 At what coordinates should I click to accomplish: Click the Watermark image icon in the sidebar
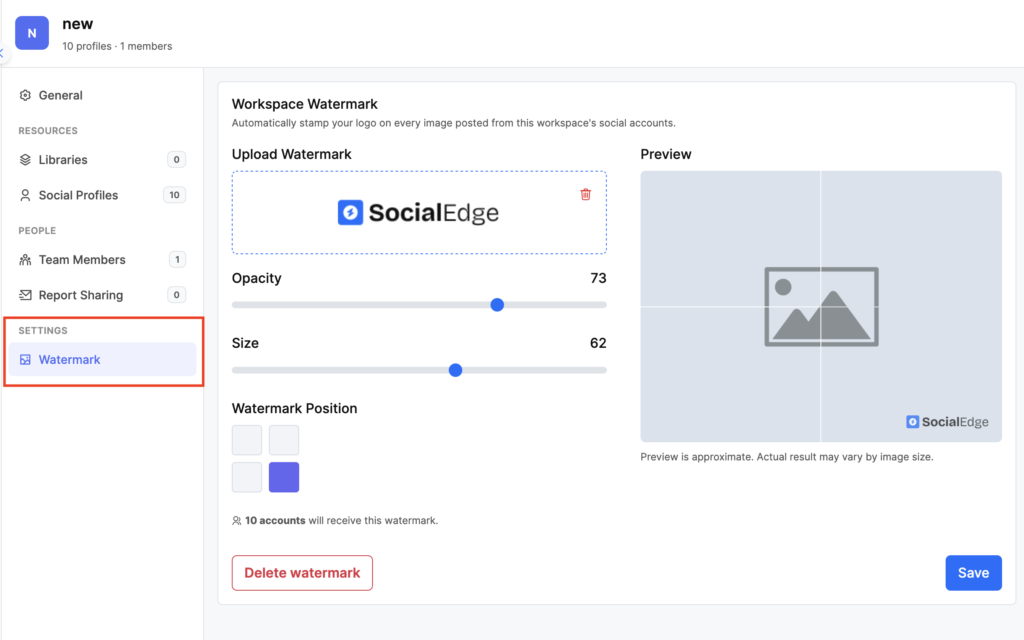click(25, 360)
